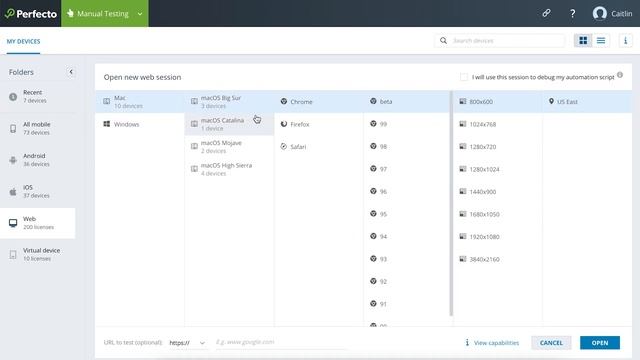Select Chrome version 91

pyautogui.click(x=406, y=304)
